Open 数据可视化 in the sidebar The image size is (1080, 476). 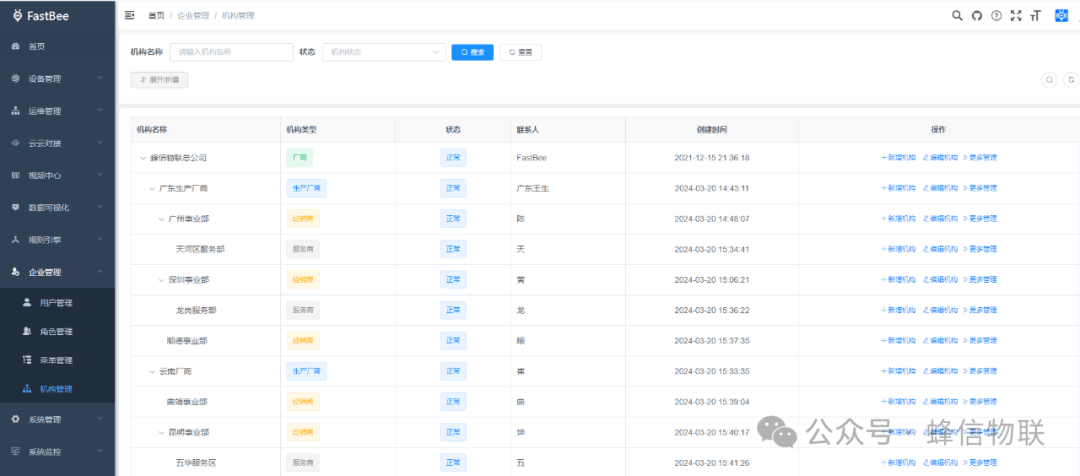click(x=57, y=207)
